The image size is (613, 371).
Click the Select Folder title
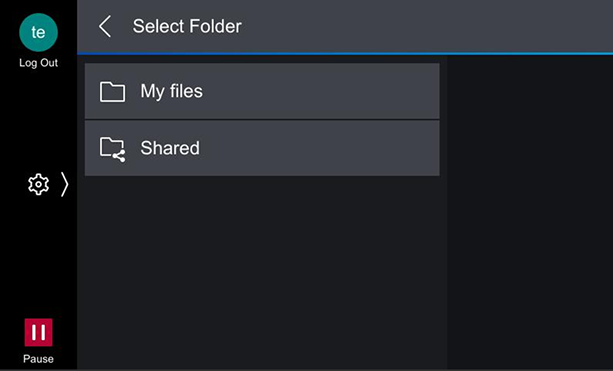(187, 27)
